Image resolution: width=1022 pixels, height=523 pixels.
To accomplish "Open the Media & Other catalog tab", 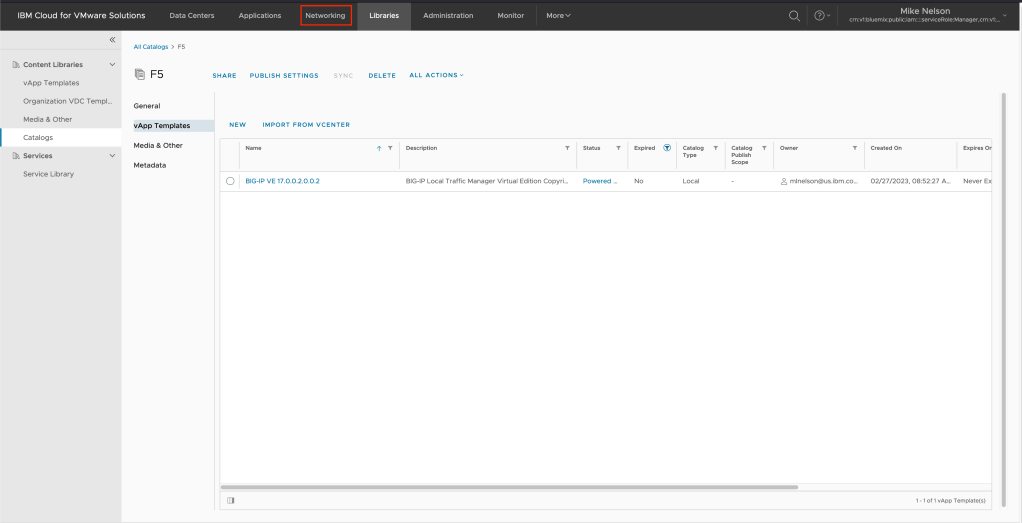I will 158,145.
